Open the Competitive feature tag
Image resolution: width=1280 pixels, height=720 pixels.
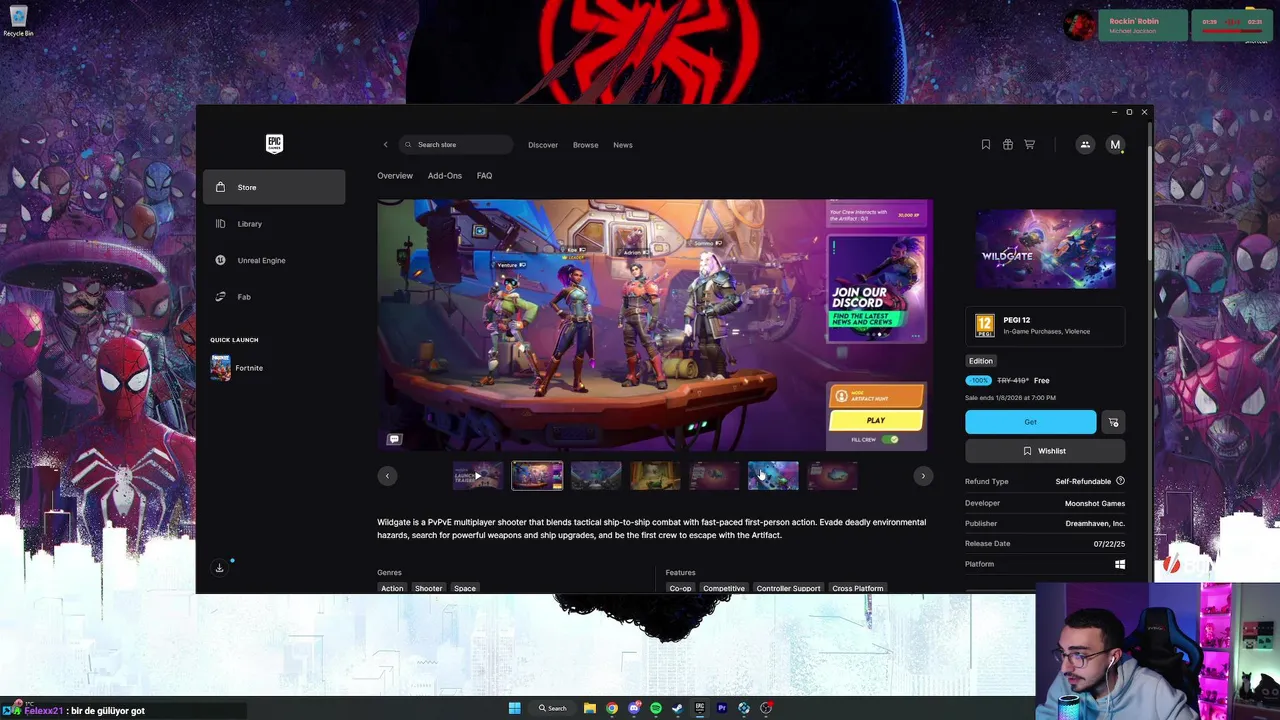[724, 588]
